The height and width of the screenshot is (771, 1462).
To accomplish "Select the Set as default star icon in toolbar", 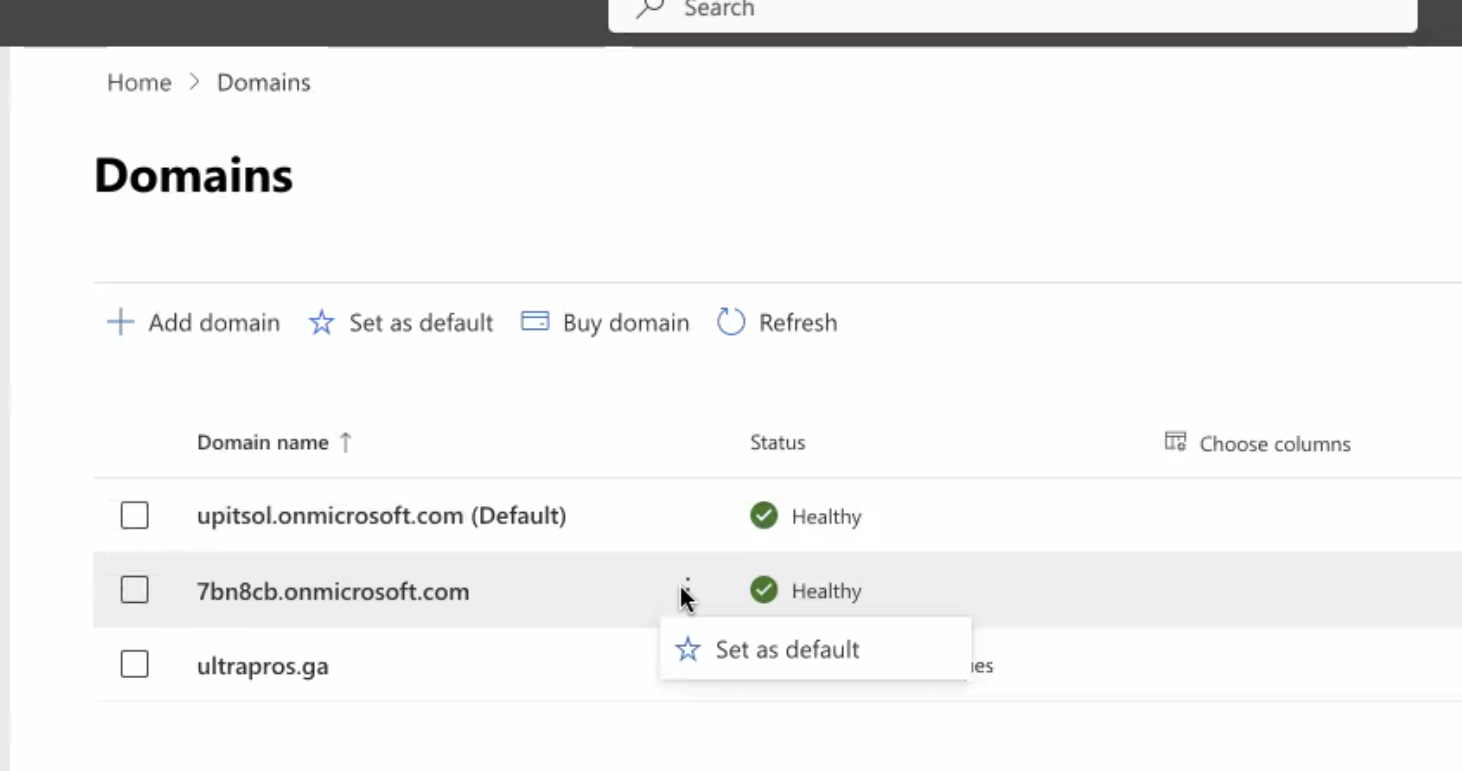I will pos(321,322).
